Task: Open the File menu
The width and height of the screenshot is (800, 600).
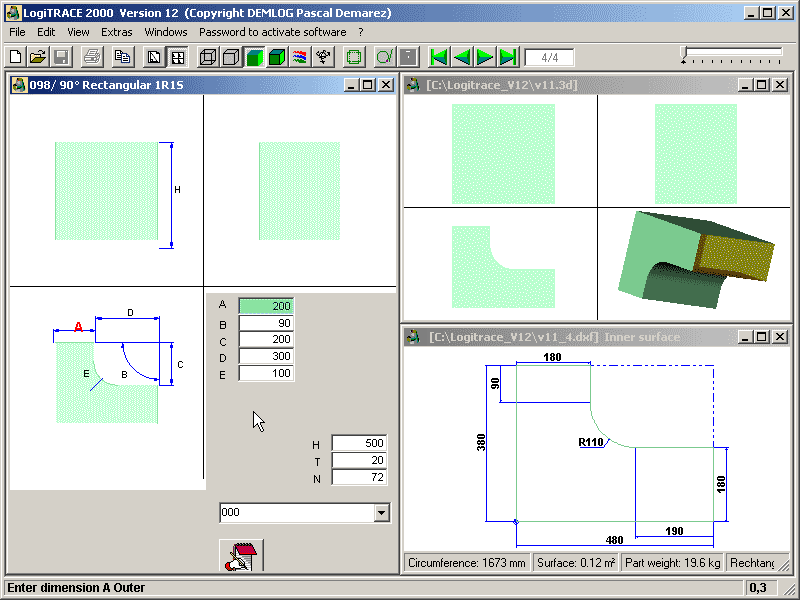Action: click(x=17, y=32)
